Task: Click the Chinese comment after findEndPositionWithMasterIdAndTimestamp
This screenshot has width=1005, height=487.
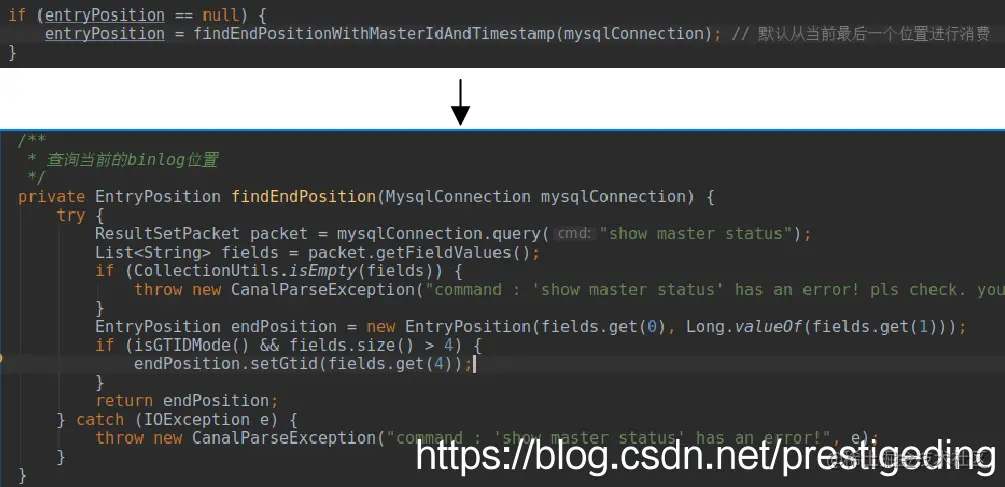Action: (861, 33)
